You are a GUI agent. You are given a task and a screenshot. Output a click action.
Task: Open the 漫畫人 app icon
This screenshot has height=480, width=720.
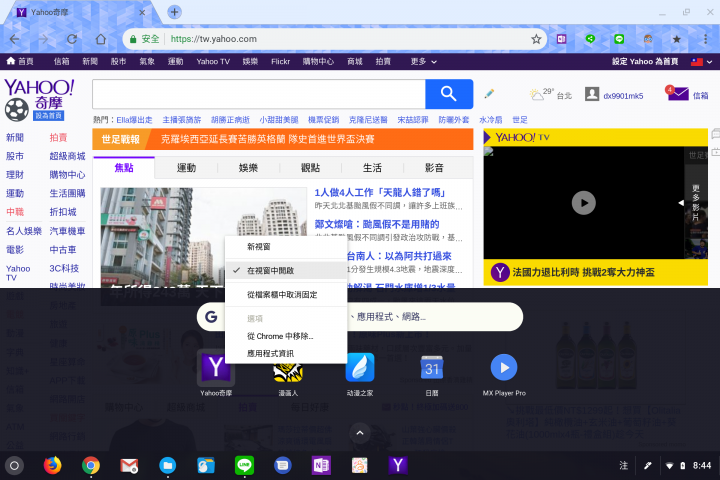tap(288, 372)
